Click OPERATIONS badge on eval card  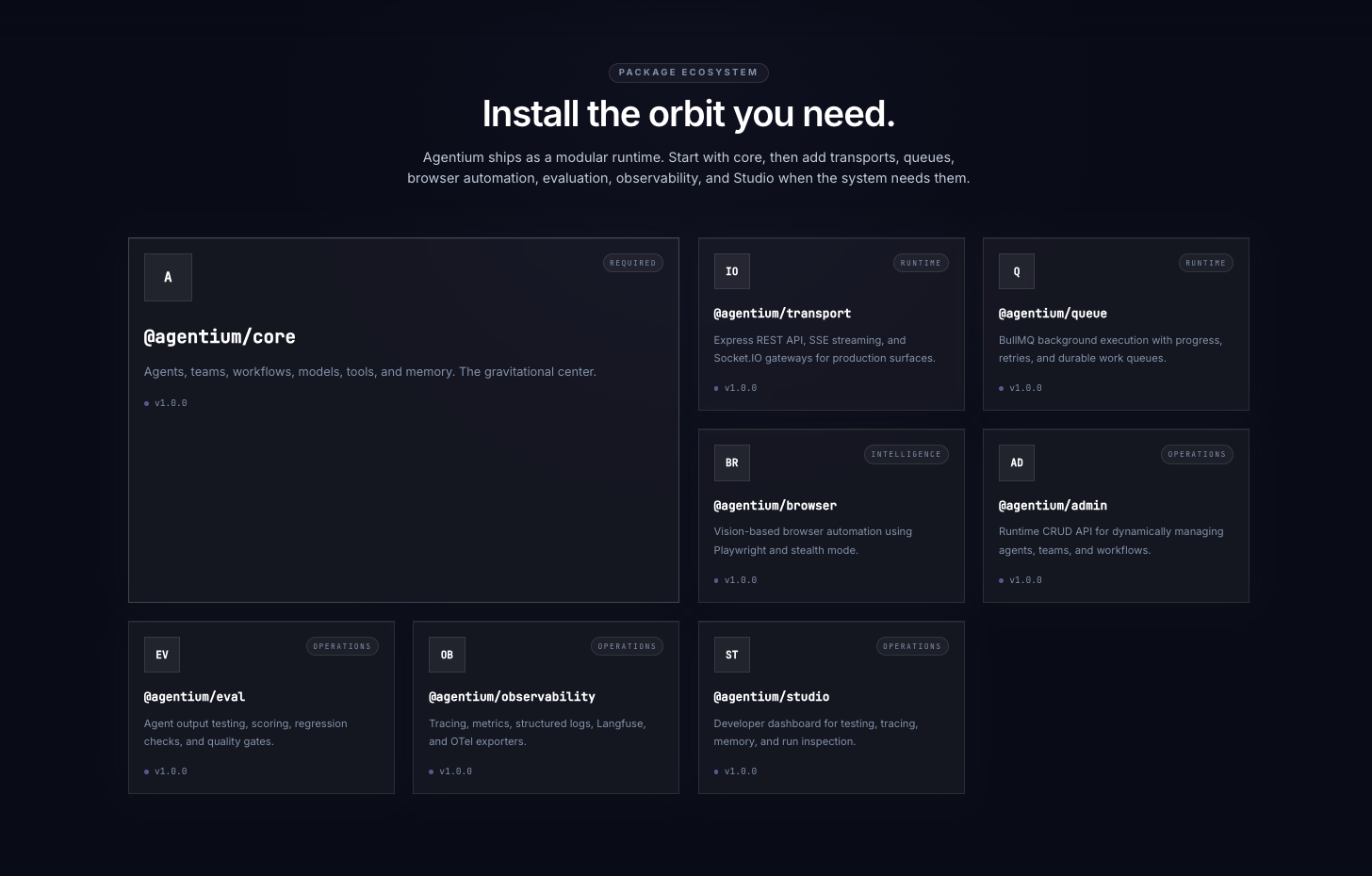tap(342, 646)
